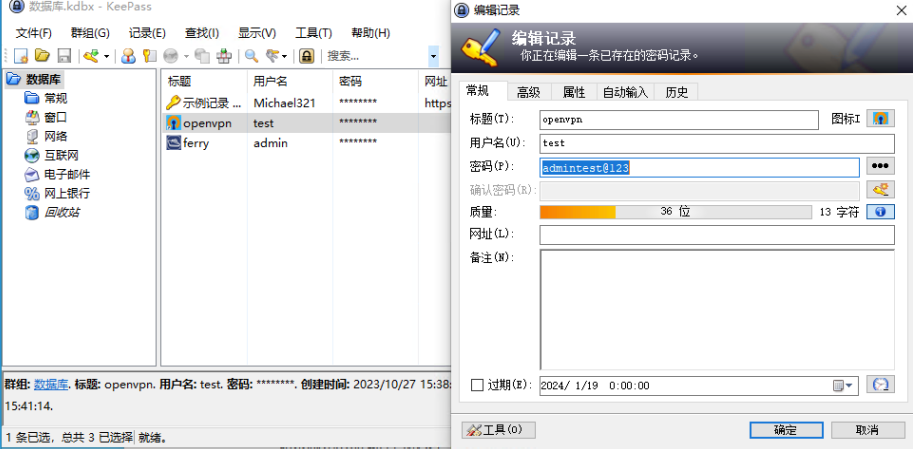This screenshot has width=913, height=449.
Task: Open the Add entry dropdown arrow
Action: [x=107, y=56]
